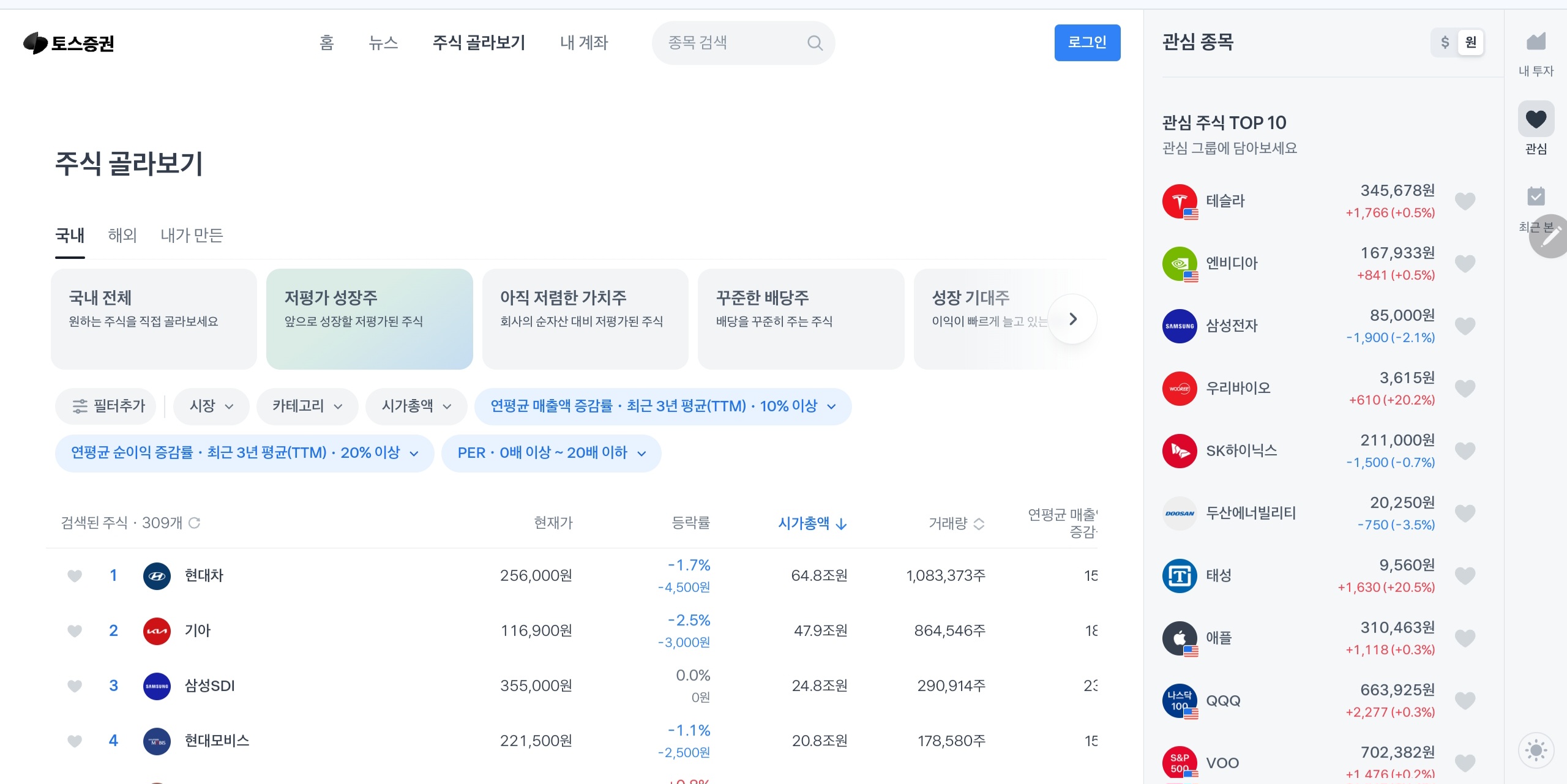Open the 시가총액 filter dropdown
Image resolution: width=1567 pixels, height=784 pixels.
416,406
